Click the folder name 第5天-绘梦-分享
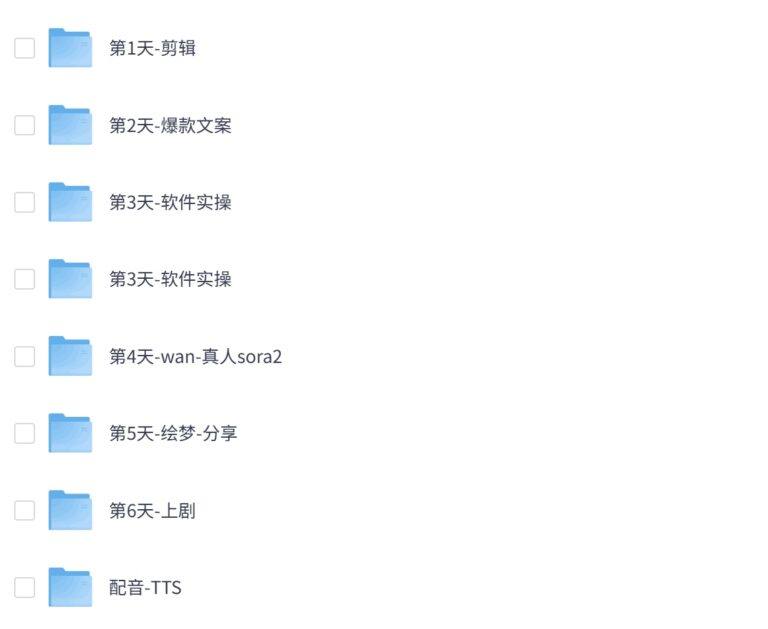The image size is (768, 629). pos(173,433)
